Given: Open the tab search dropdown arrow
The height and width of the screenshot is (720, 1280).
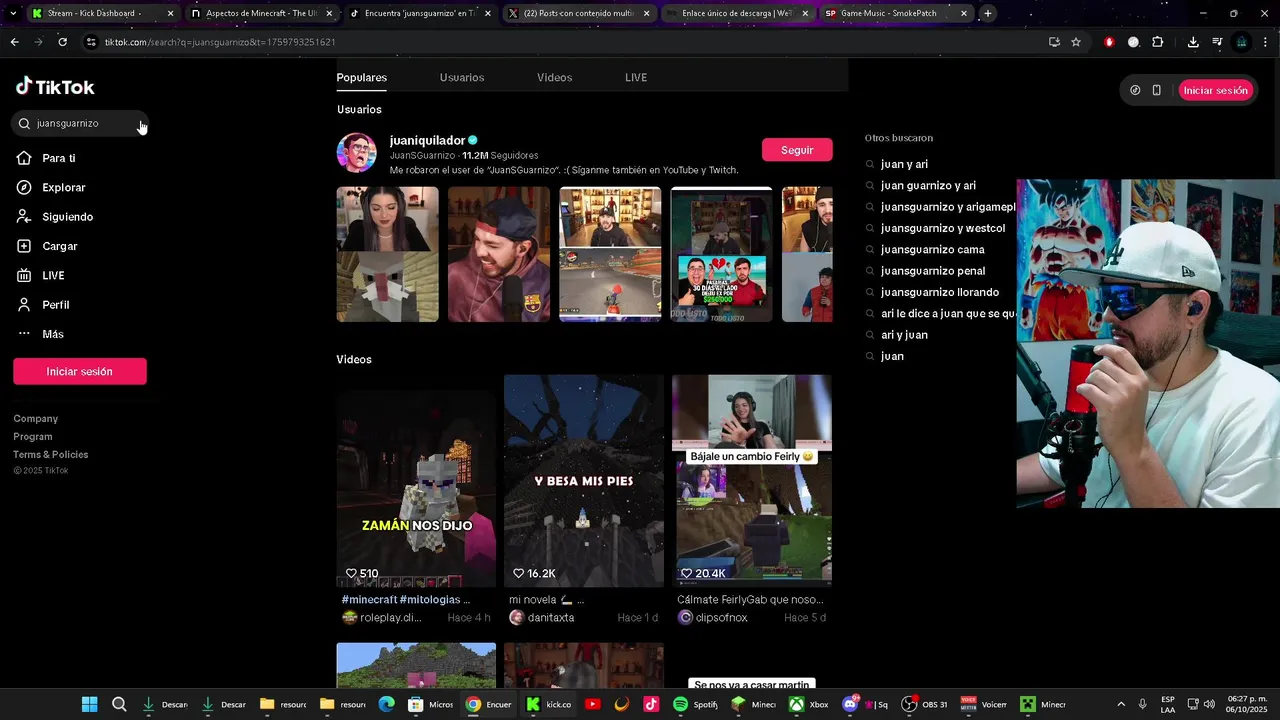Looking at the screenshot, I should tap(12, 13).
